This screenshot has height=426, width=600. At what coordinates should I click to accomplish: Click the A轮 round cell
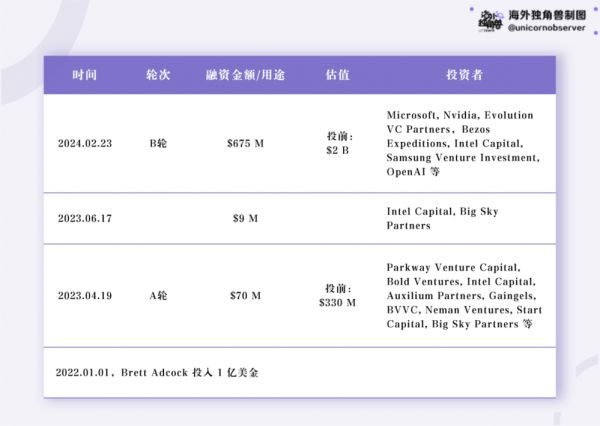point(158,296)
